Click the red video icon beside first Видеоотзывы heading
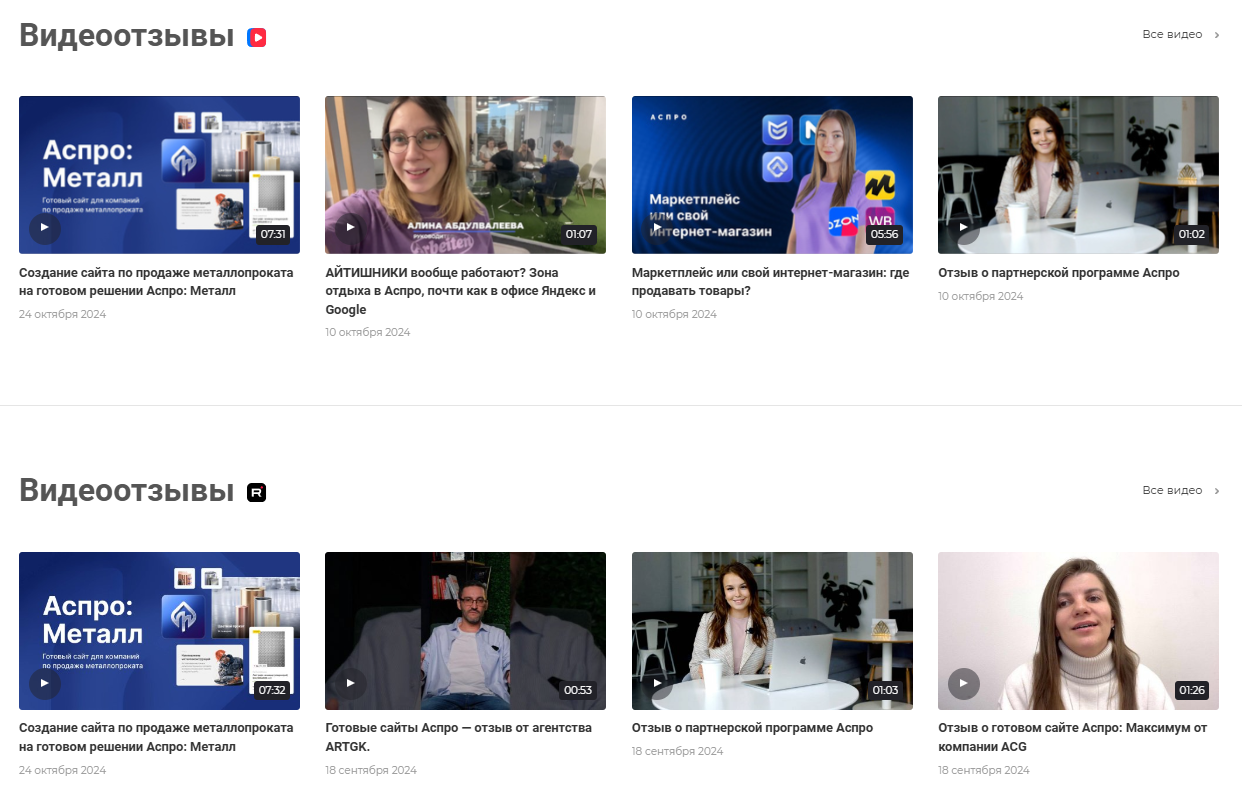Image resolution: width=1242 pixels, height=798 pixels. 257,38
